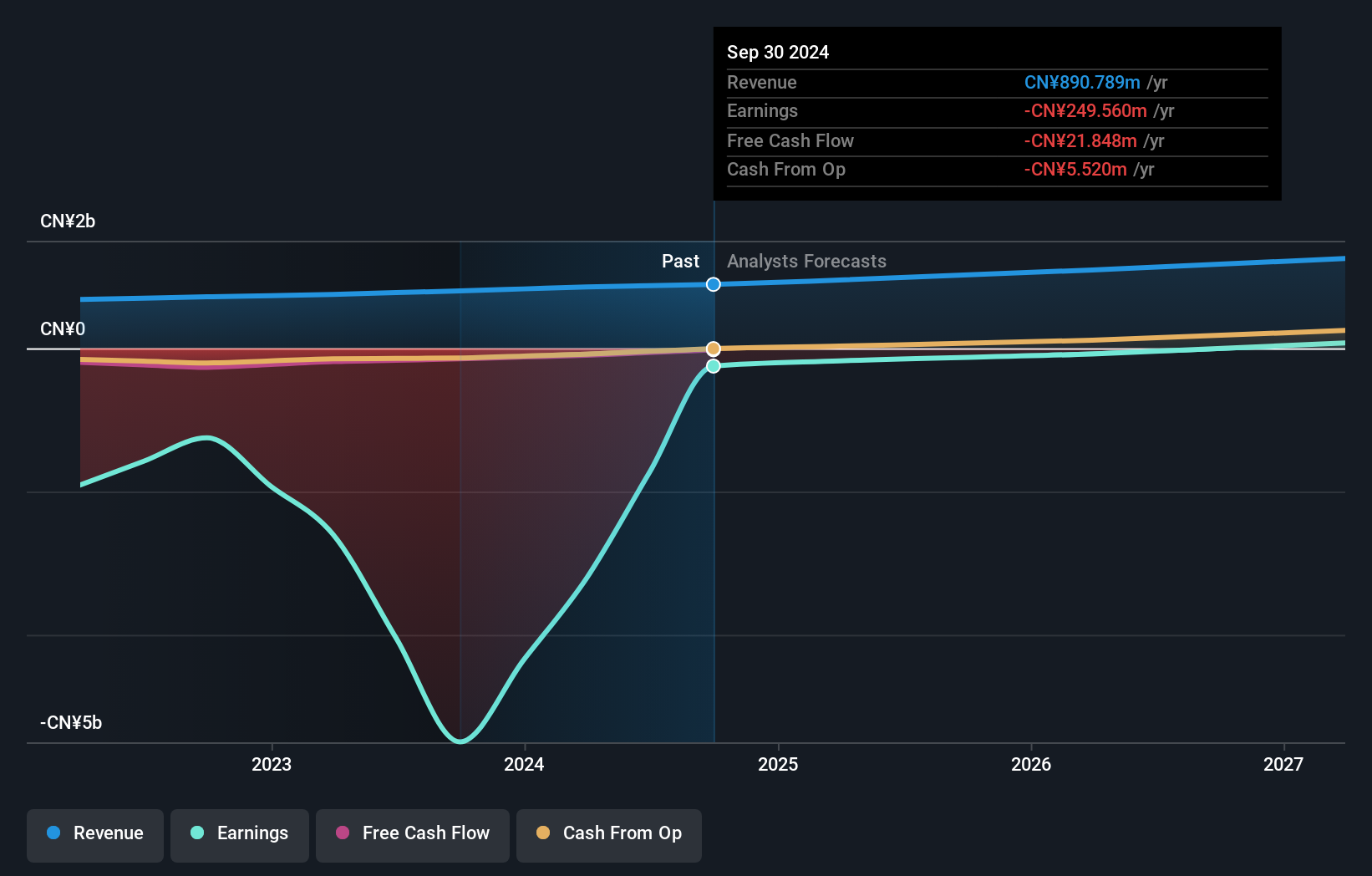Toggle the Earnings legend button
The height and width of the screenshot is (876, 1372).
pos(240,835)
